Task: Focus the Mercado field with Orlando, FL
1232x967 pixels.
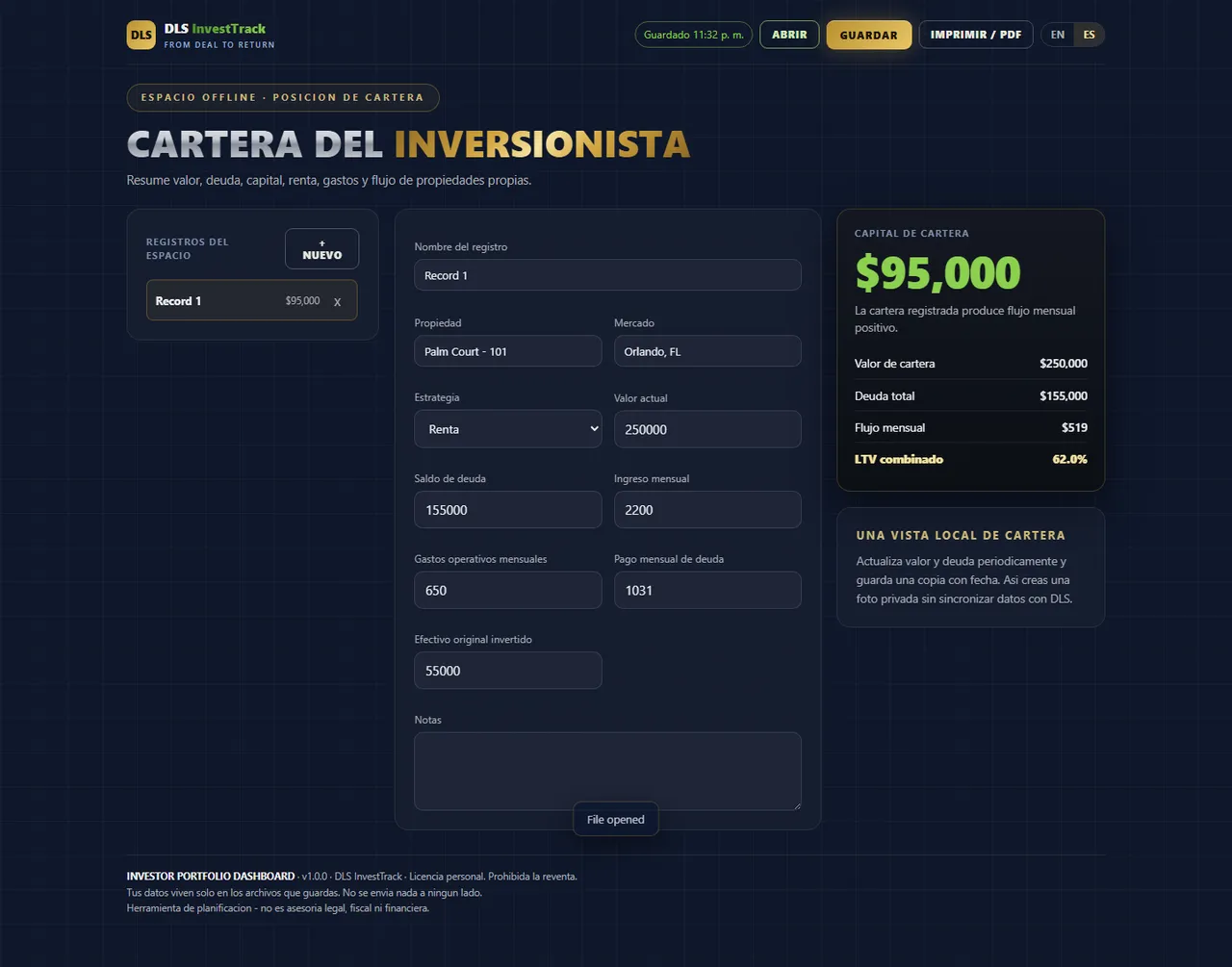Action: pyautogui.click(x=707, y=351)
